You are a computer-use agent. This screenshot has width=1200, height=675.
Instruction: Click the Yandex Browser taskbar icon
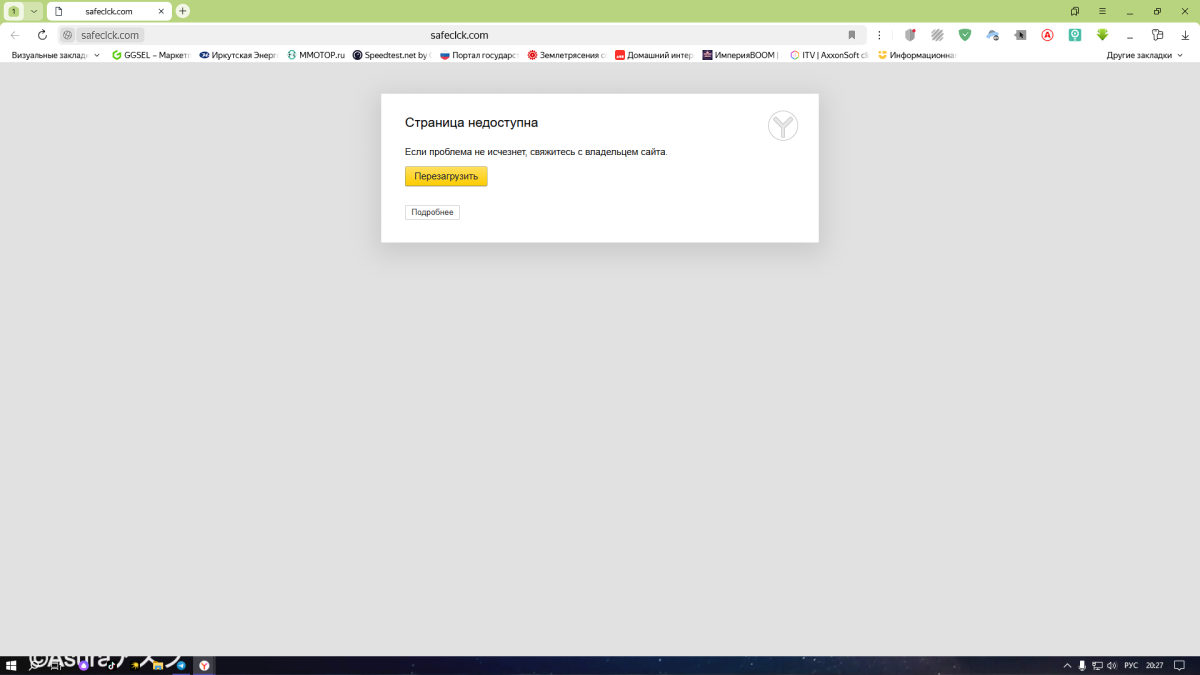204,665
